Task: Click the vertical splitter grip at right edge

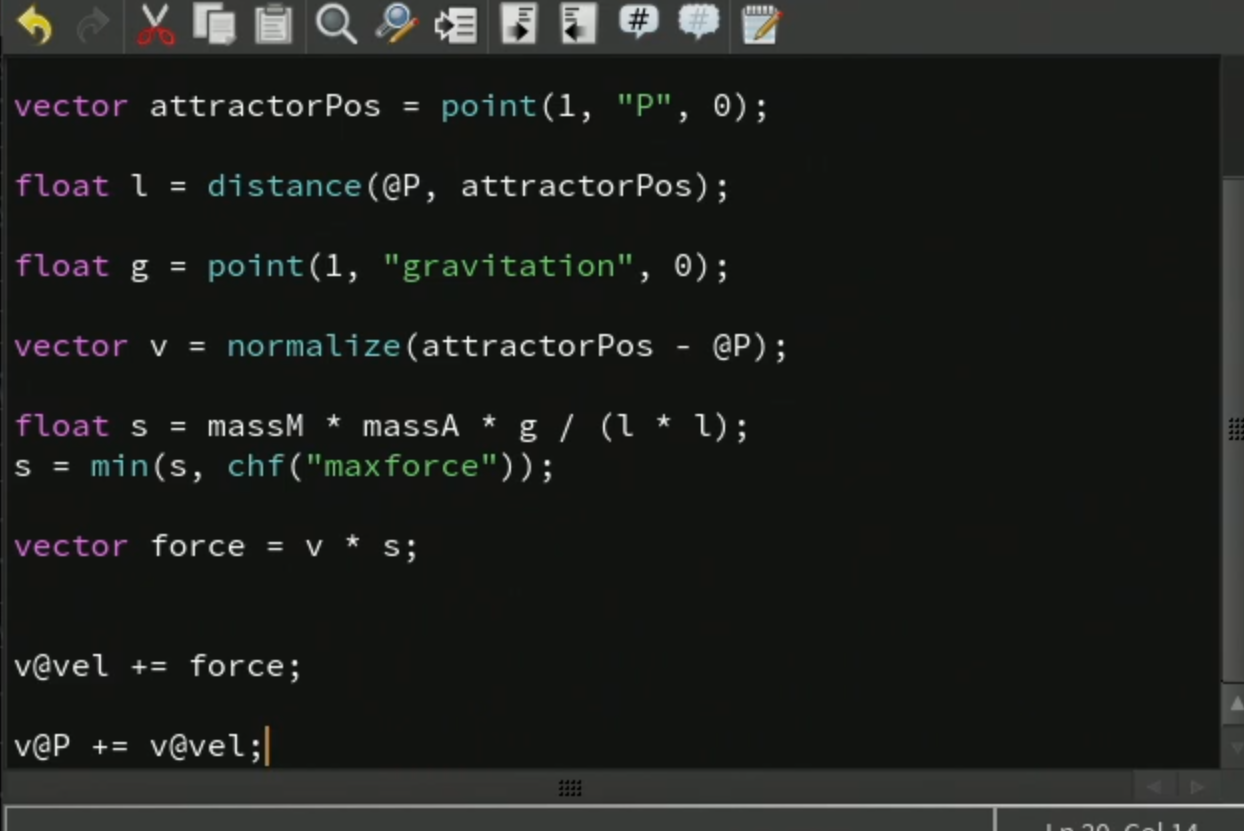Action: click(1236, 428)
